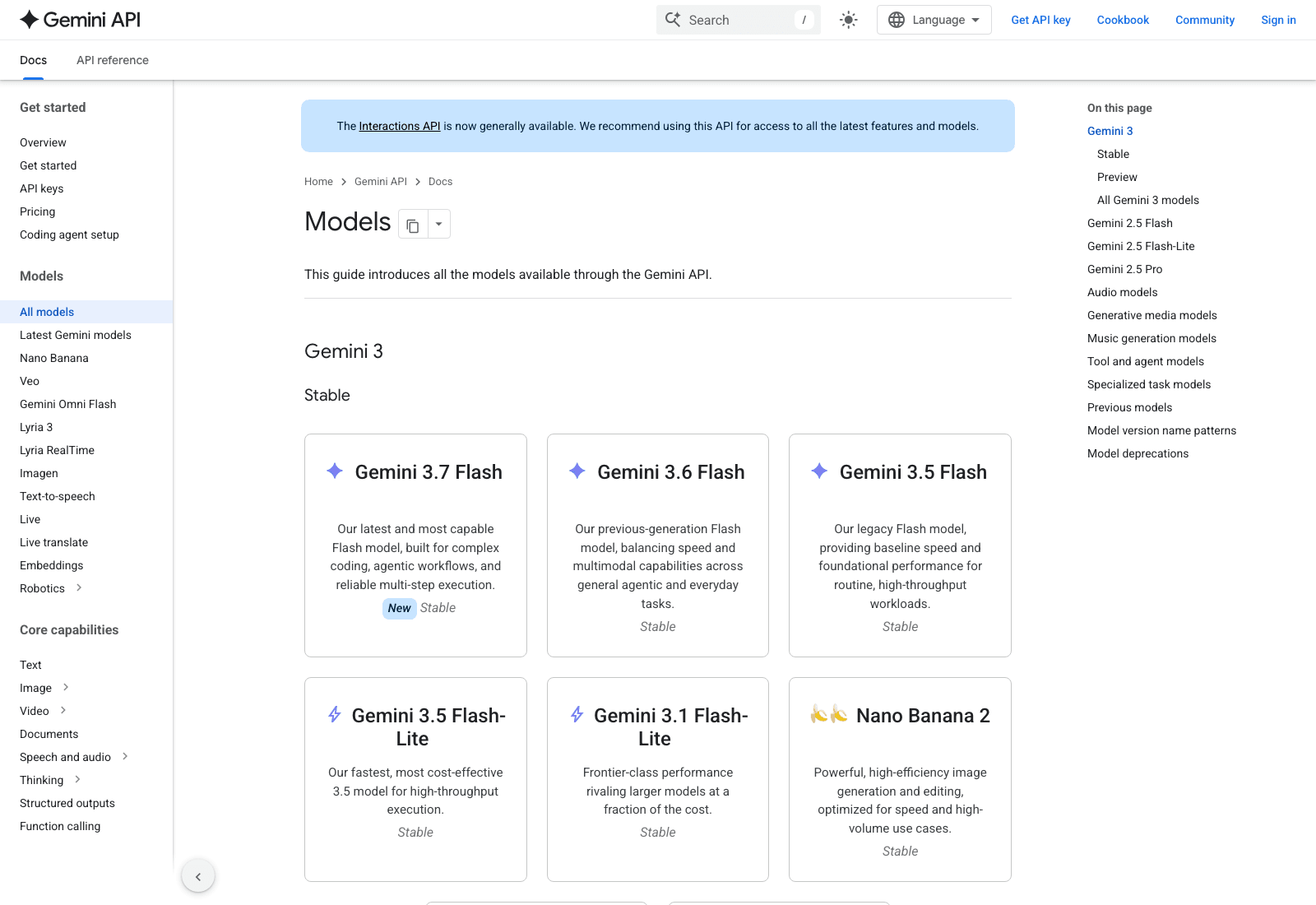Jump to Gemini 2.5 Pro section

[1124, 269]
